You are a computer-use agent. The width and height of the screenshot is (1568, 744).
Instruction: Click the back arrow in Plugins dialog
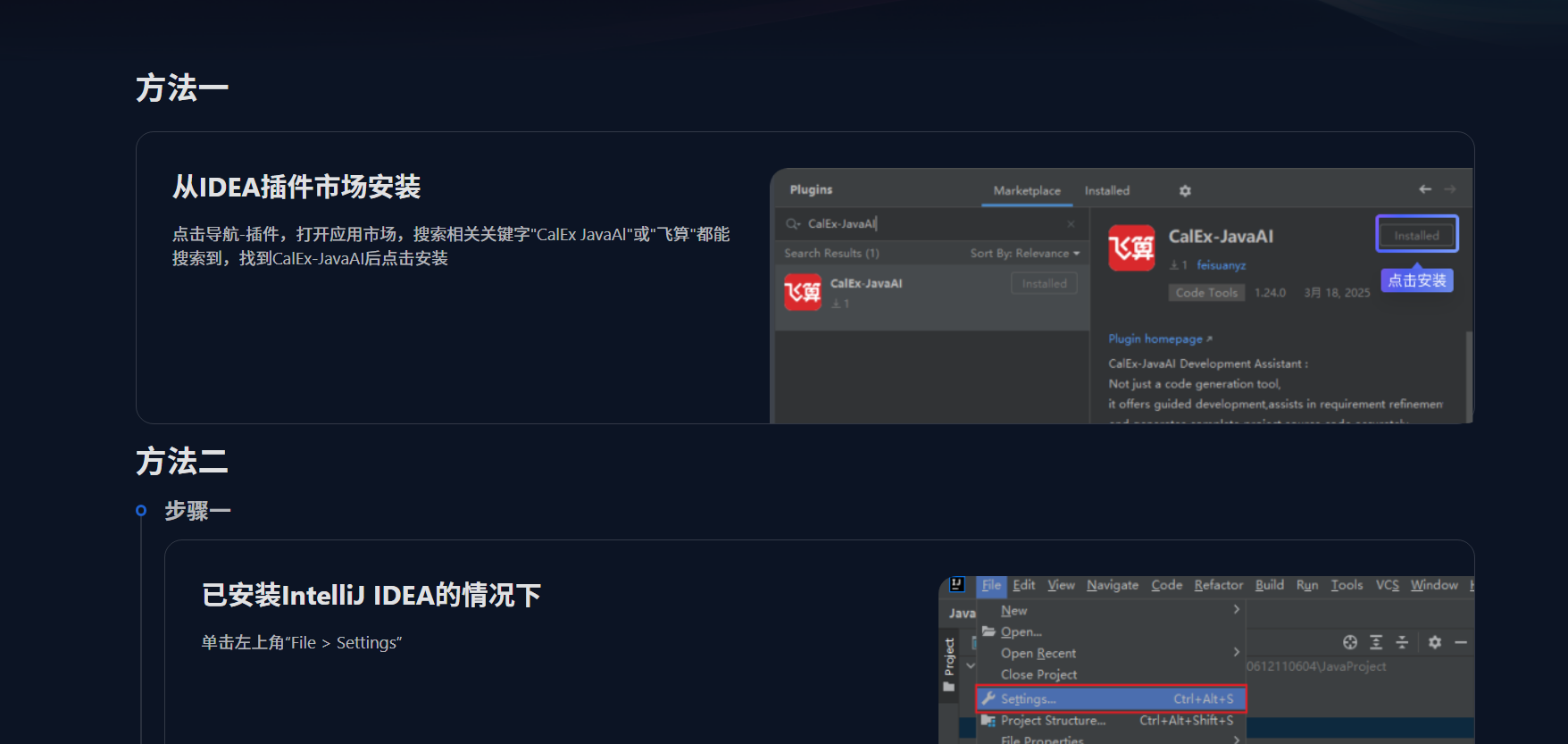1425,189
